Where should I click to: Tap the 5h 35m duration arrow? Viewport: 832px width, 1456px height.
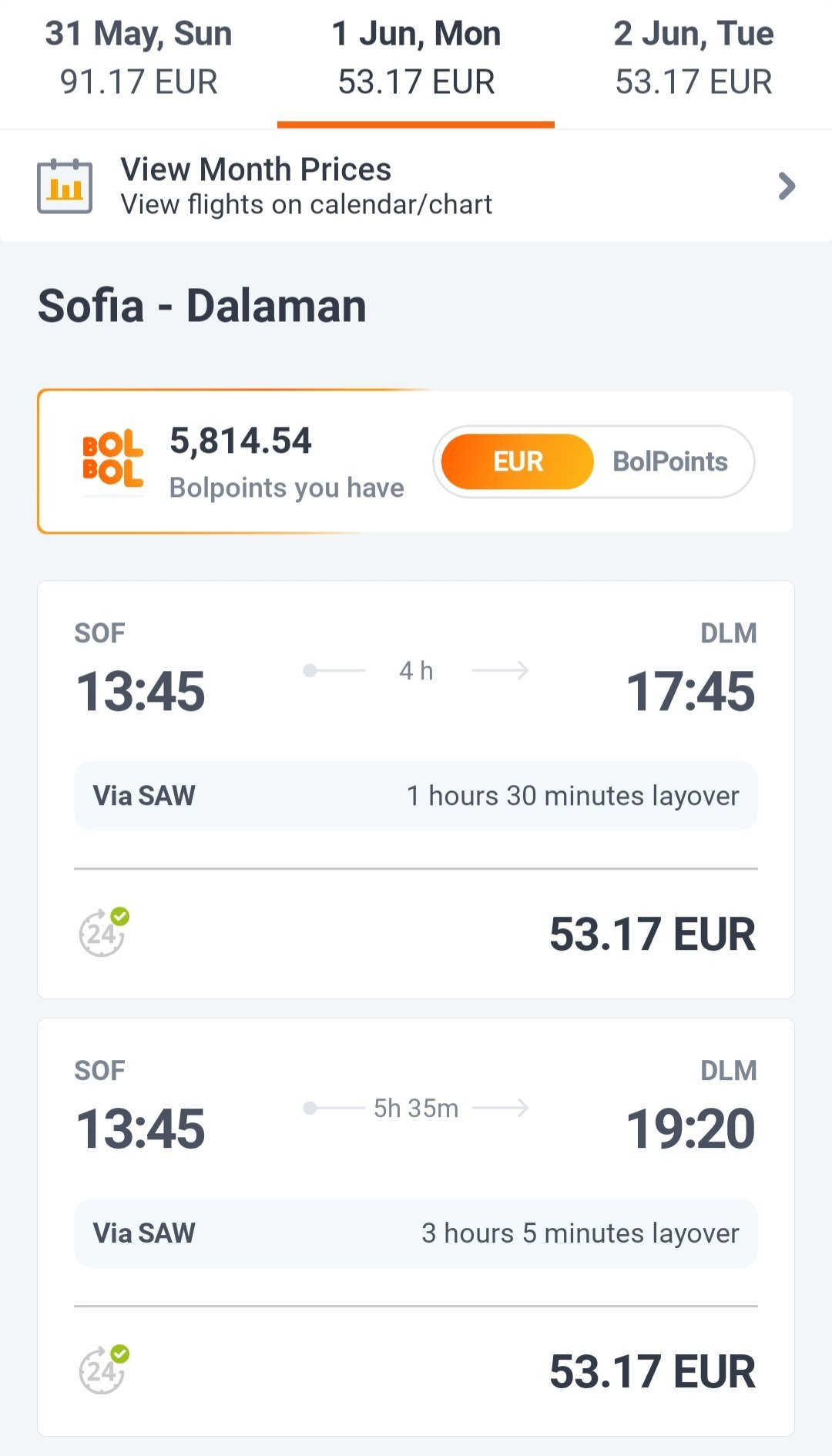point(416,1109)
